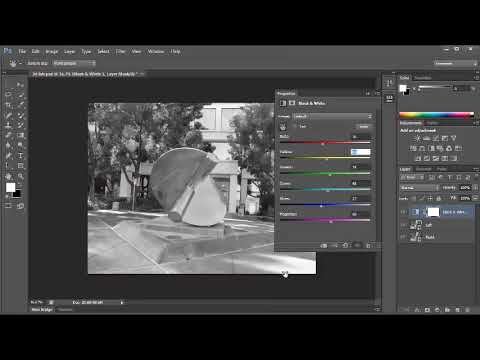This screenshot has height=360, width=480.
Task: Filter layers by adjustment layers
Action: [440, 178]
